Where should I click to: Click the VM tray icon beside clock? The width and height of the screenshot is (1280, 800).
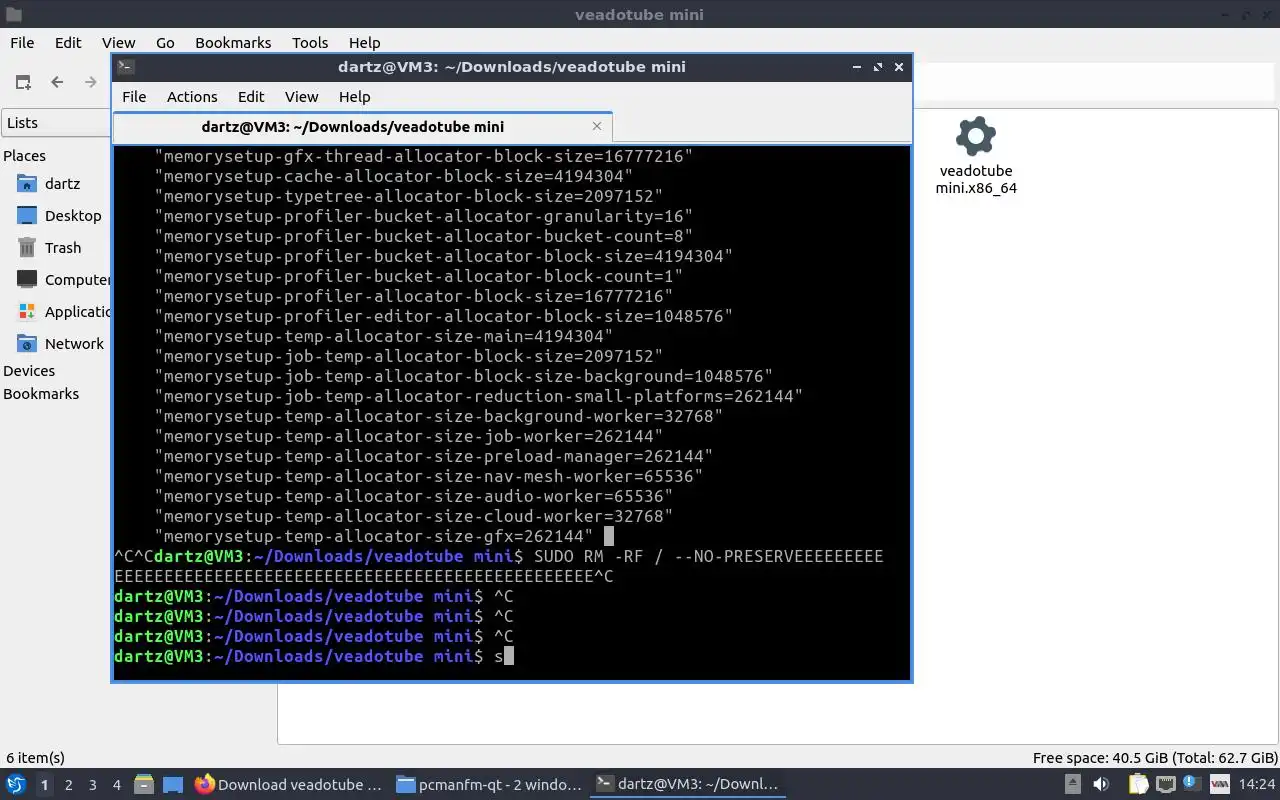click(x=1220, y=785)
